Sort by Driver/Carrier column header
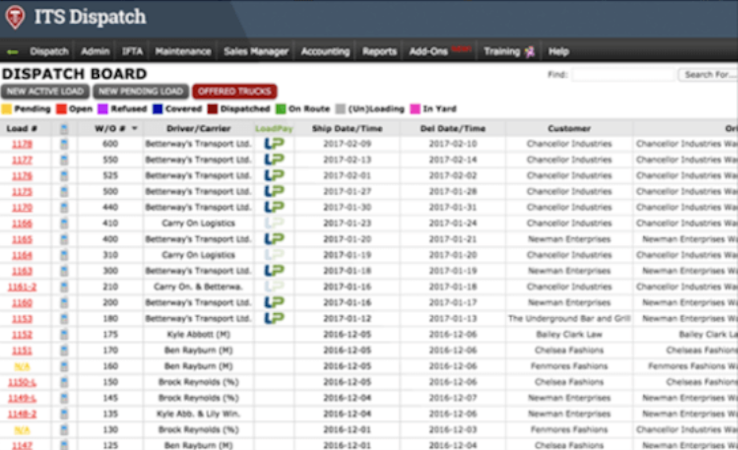 [x=198, y=129]
